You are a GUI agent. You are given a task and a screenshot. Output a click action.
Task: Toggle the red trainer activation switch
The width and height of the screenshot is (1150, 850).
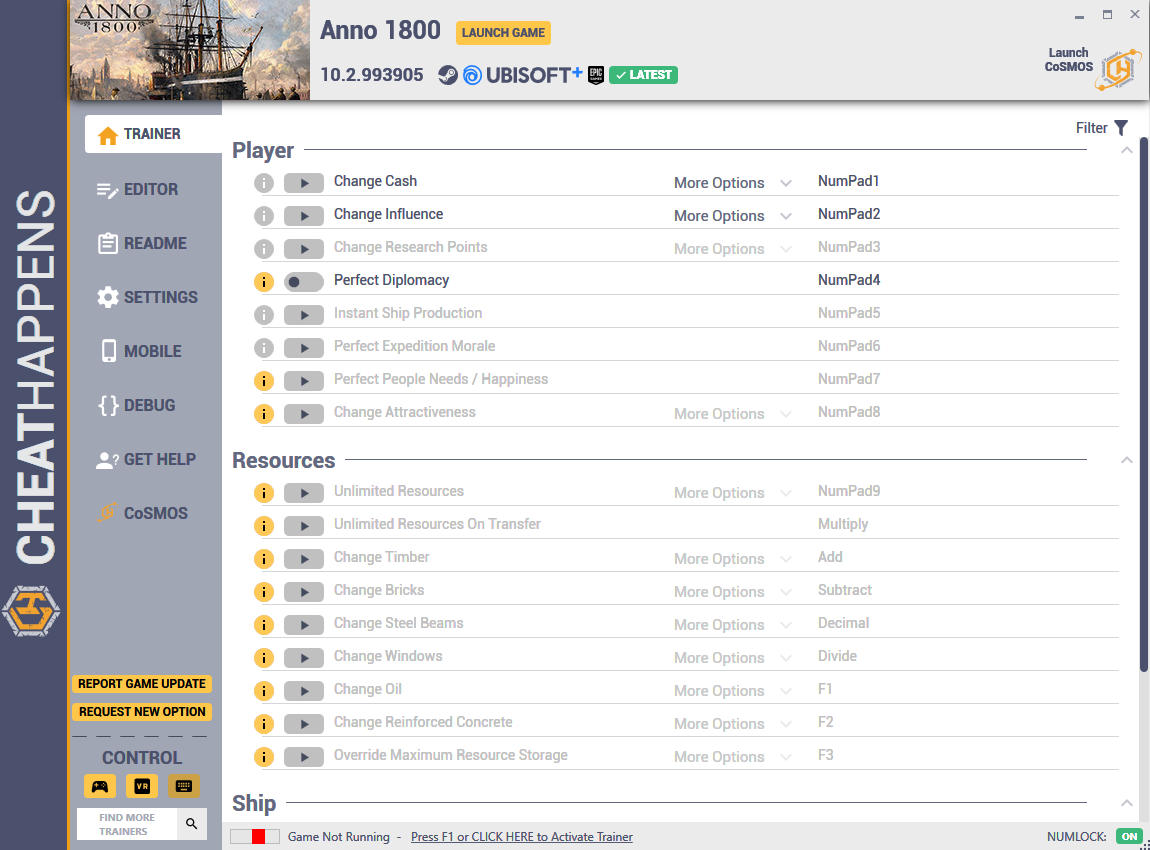pyautogui.click(x=254, y=836)
